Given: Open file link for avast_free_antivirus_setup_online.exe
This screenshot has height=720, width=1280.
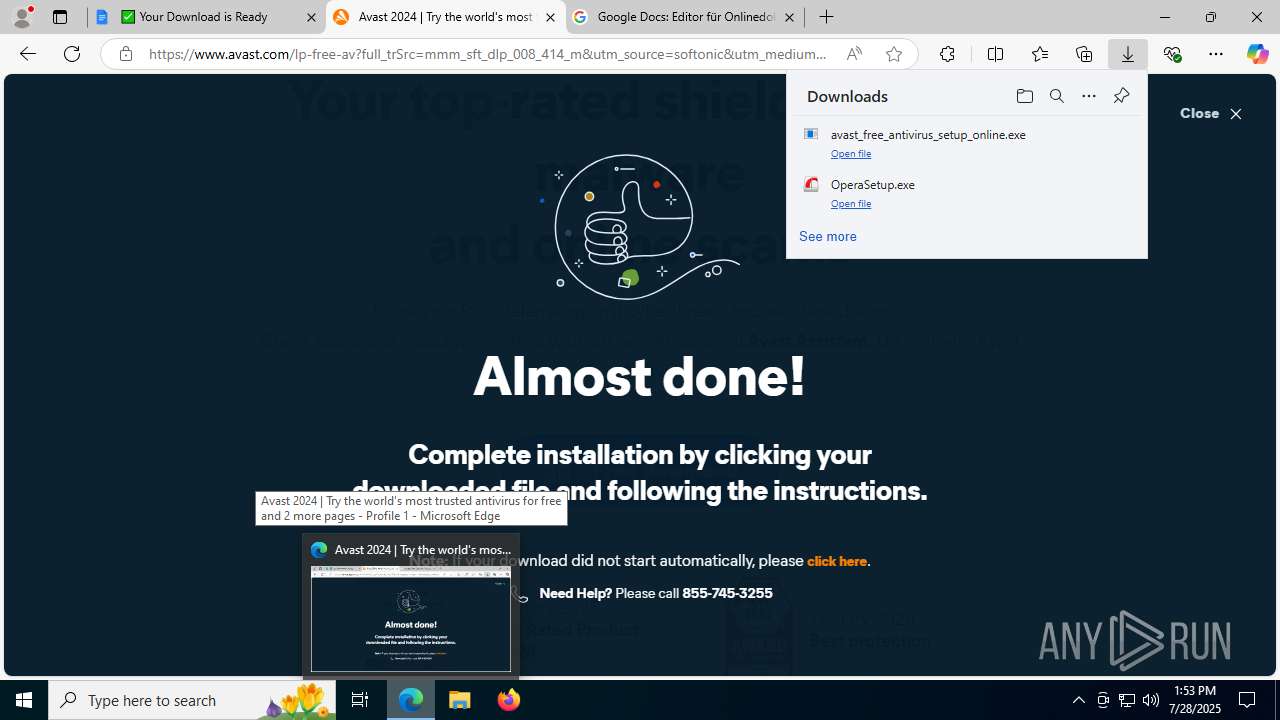Looking at the screenshot, I should click(x=851, y=153).
